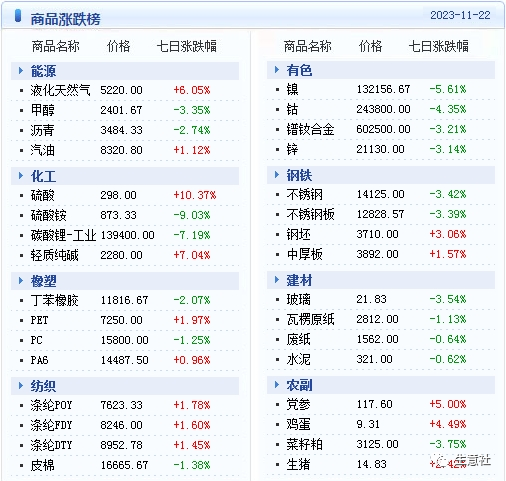Expand the 能源 category arrow
This screenshot has height=481, width=506.
click(21, 71)
